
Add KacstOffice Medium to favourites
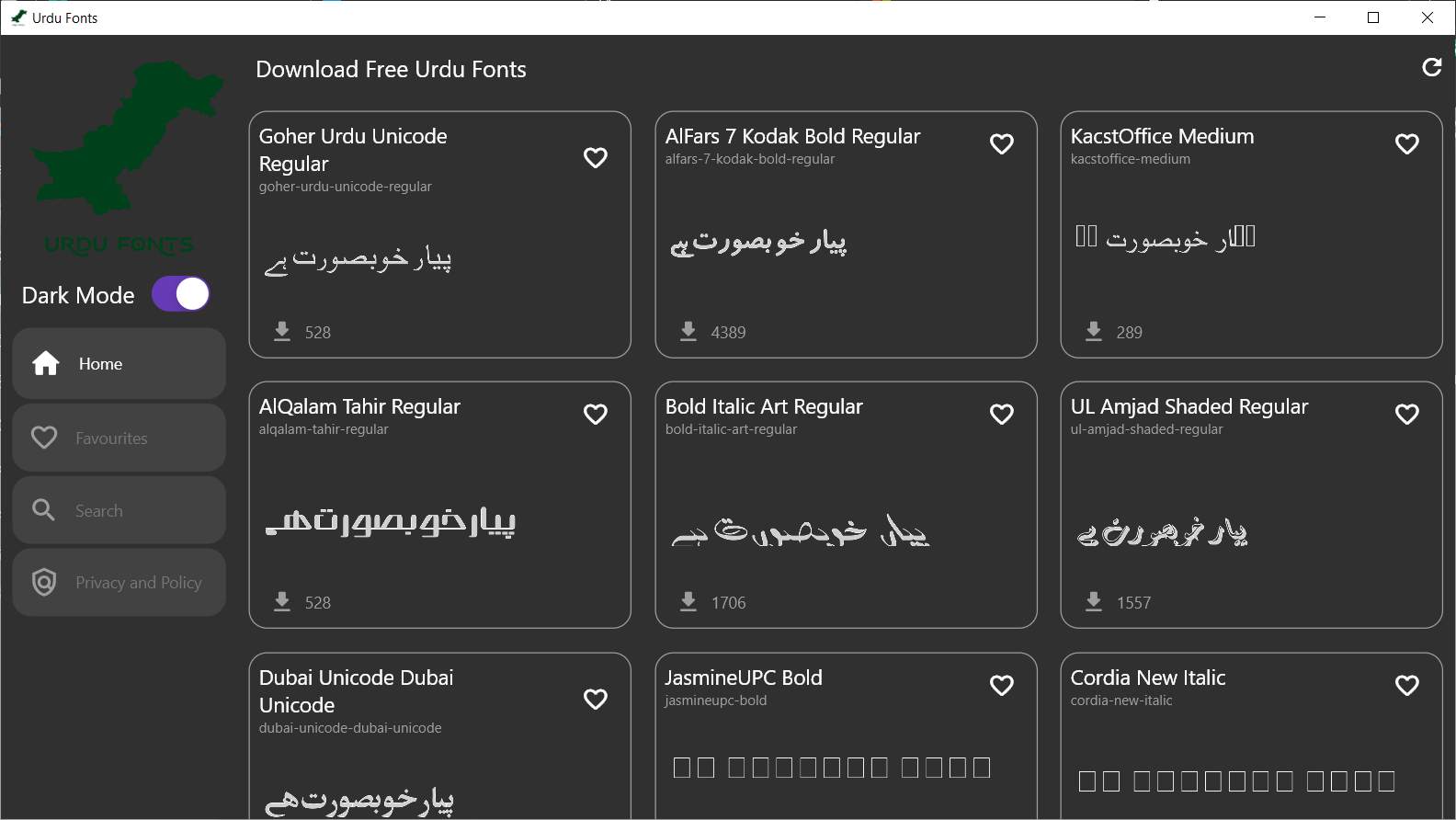click(x=1406, y=144)
